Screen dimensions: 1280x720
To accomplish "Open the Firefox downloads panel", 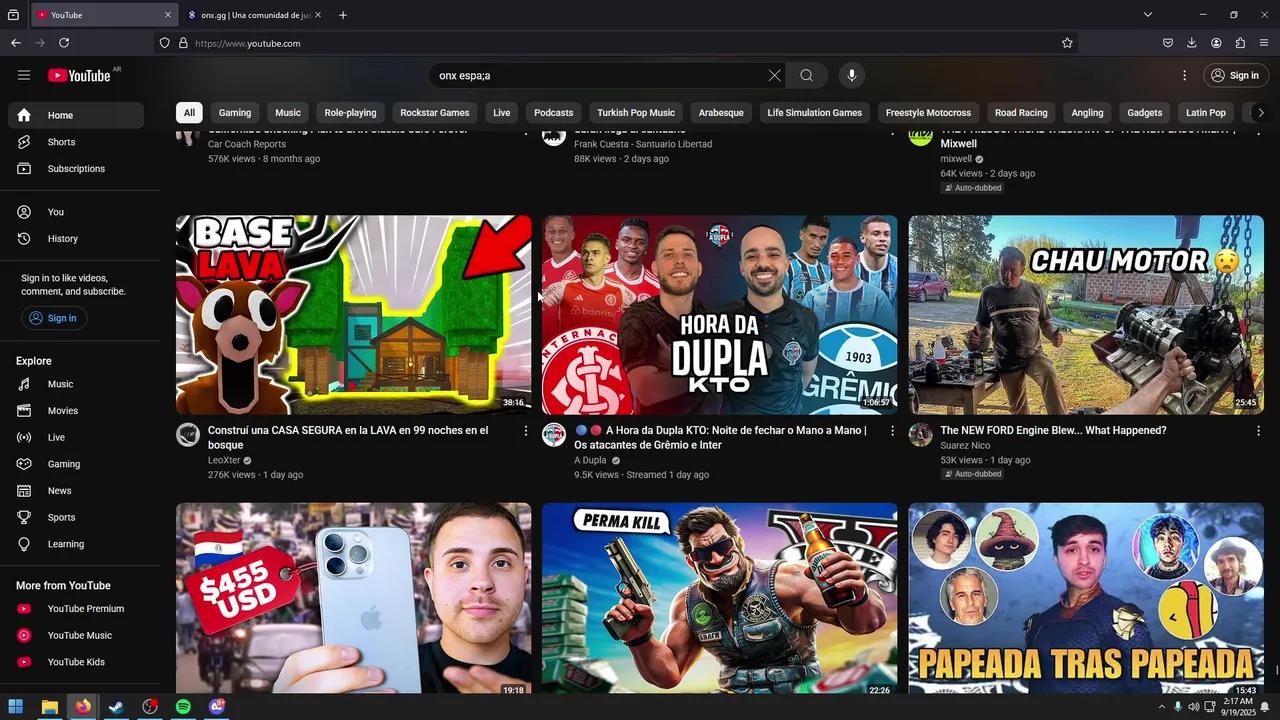I will (x=1192, y=43).
